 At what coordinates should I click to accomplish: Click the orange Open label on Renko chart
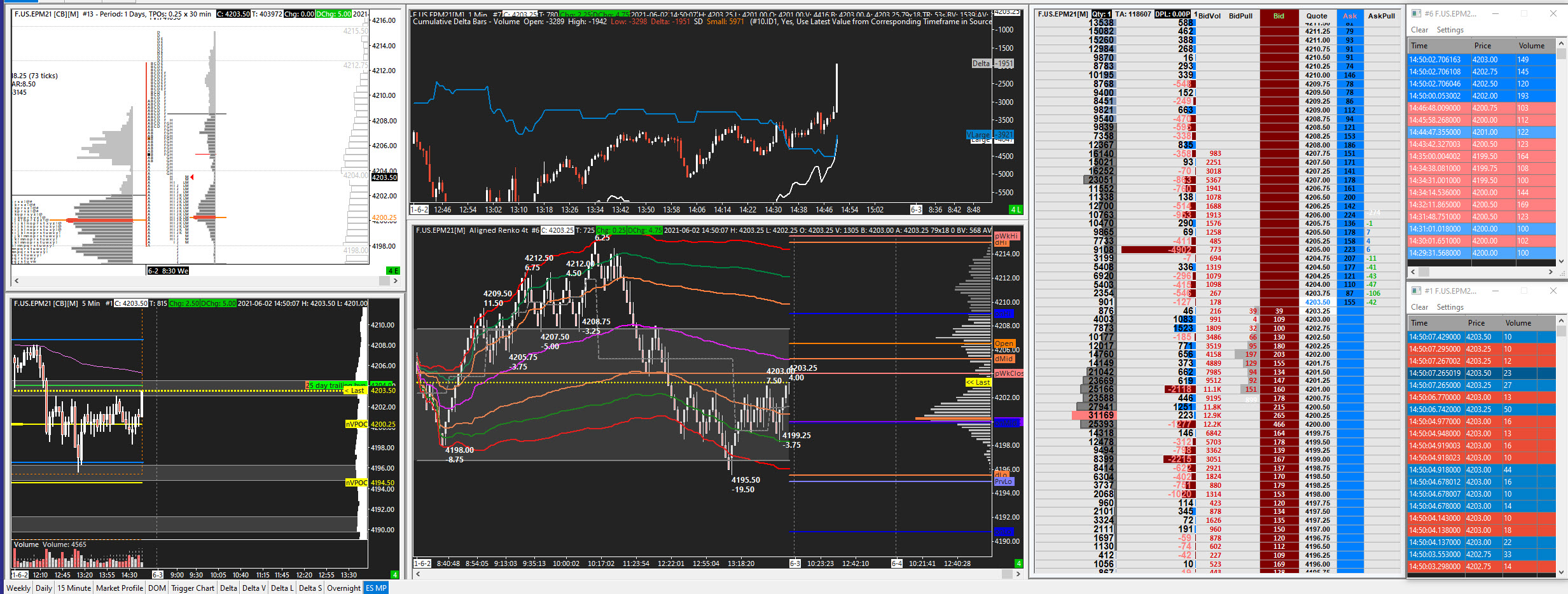tap(1004, 343)
